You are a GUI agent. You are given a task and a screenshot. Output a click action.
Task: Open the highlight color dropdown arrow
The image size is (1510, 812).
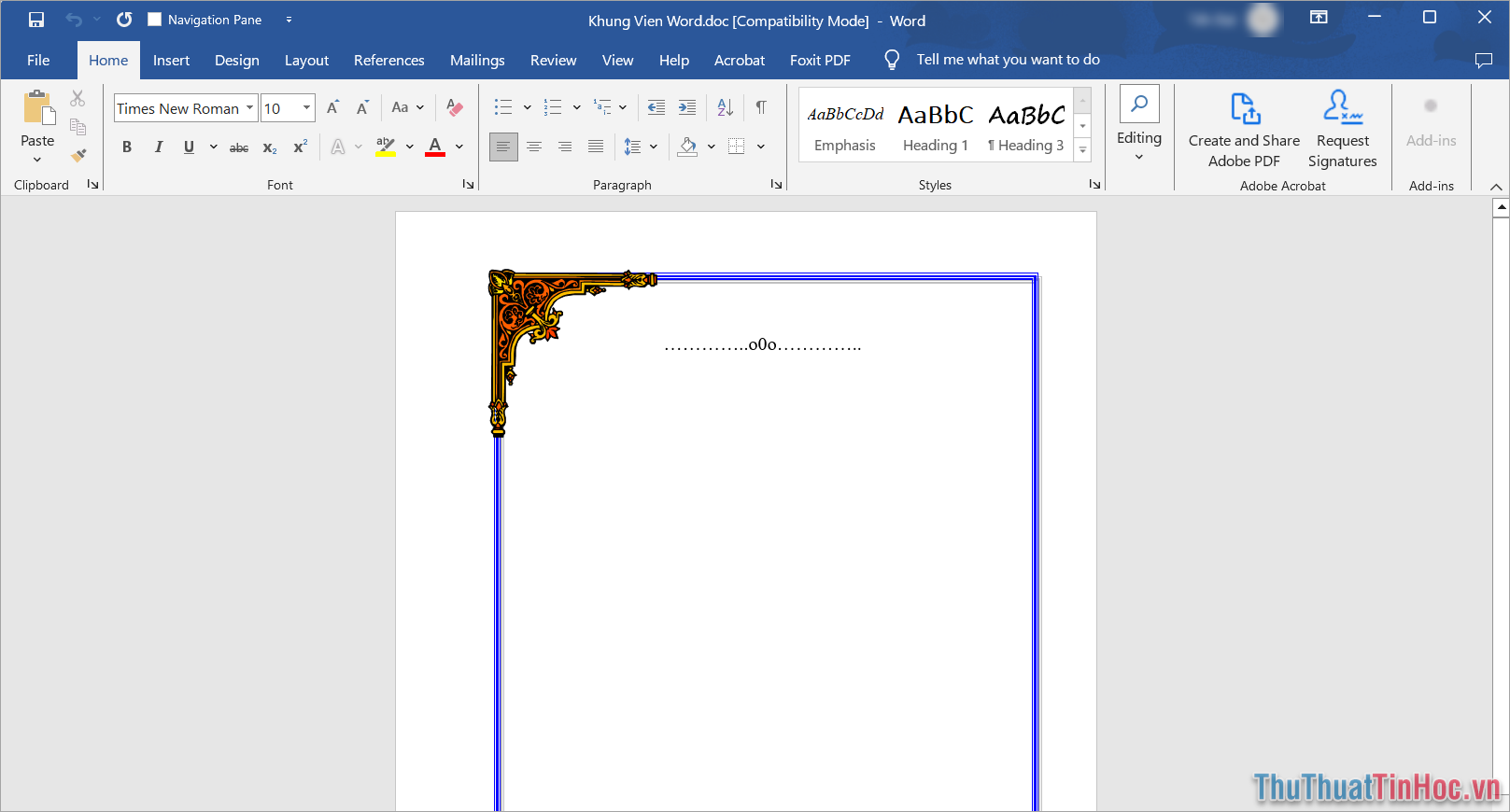[409, 147]
